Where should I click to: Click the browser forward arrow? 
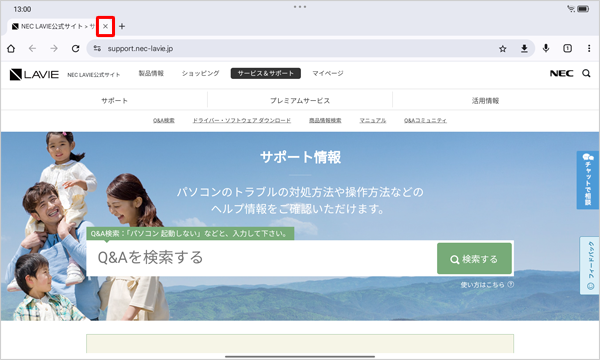54,49
